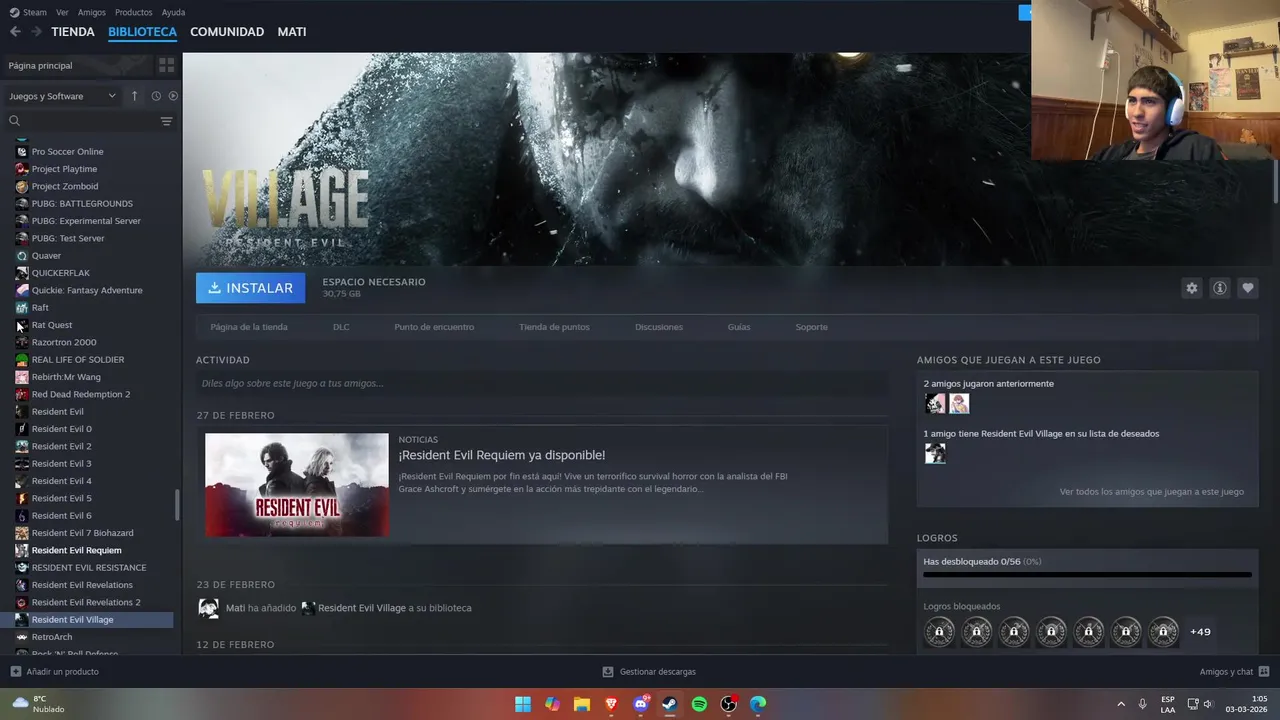Open friends and chat icon
The image size is (1280, 720).
1264,672
